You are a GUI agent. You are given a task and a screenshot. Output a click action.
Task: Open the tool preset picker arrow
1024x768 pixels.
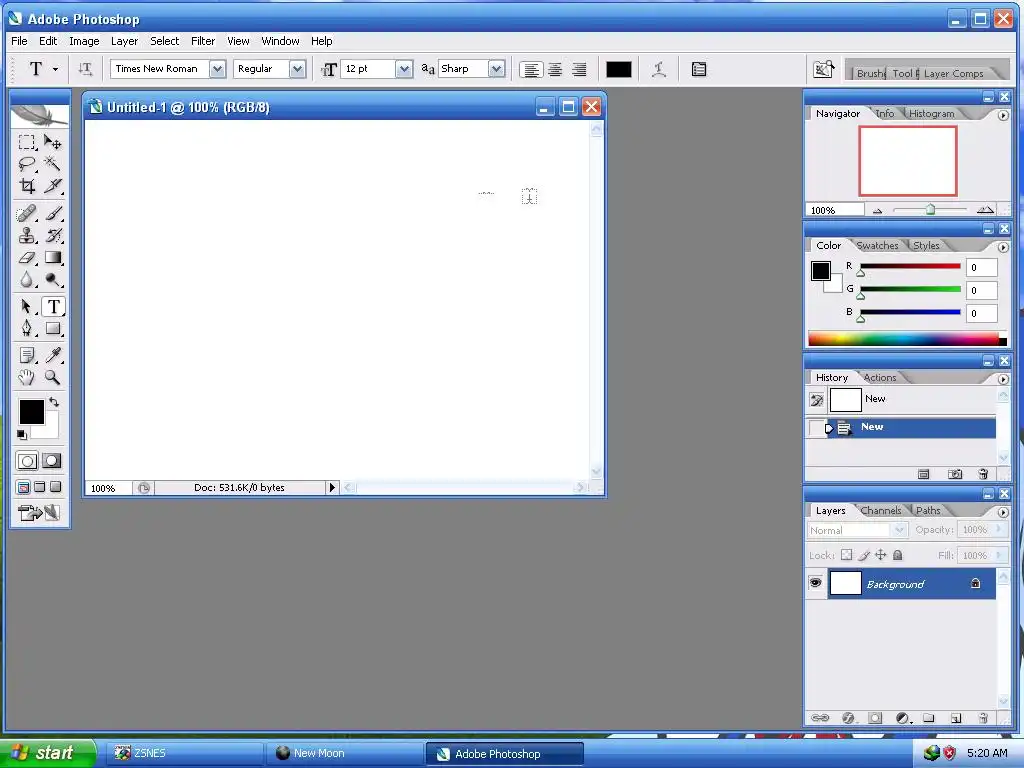tap(56, 69)
